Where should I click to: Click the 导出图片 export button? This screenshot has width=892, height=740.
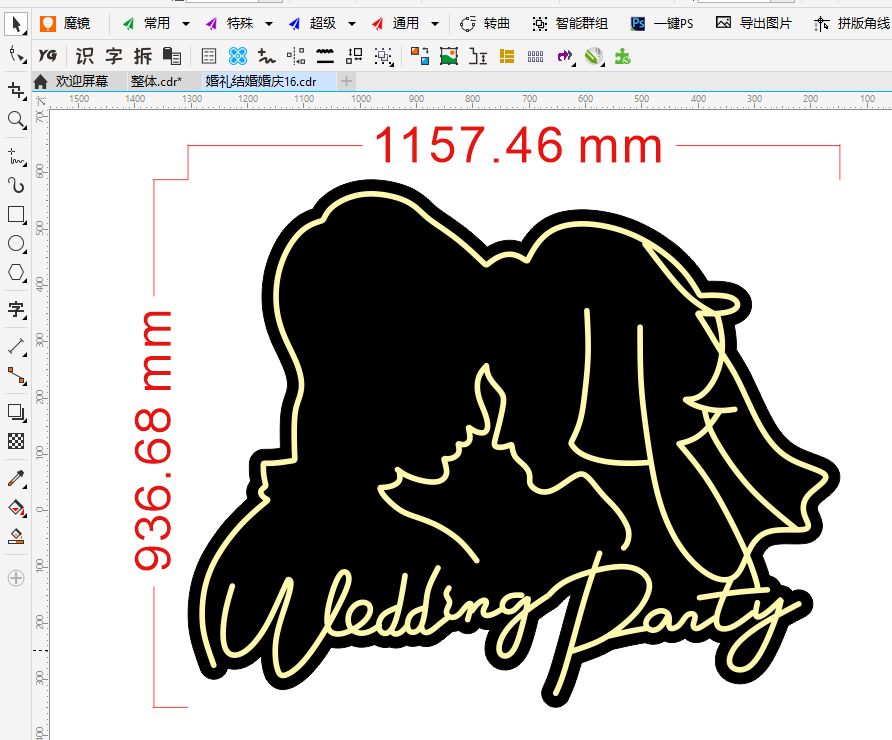[x=753, y=23]
